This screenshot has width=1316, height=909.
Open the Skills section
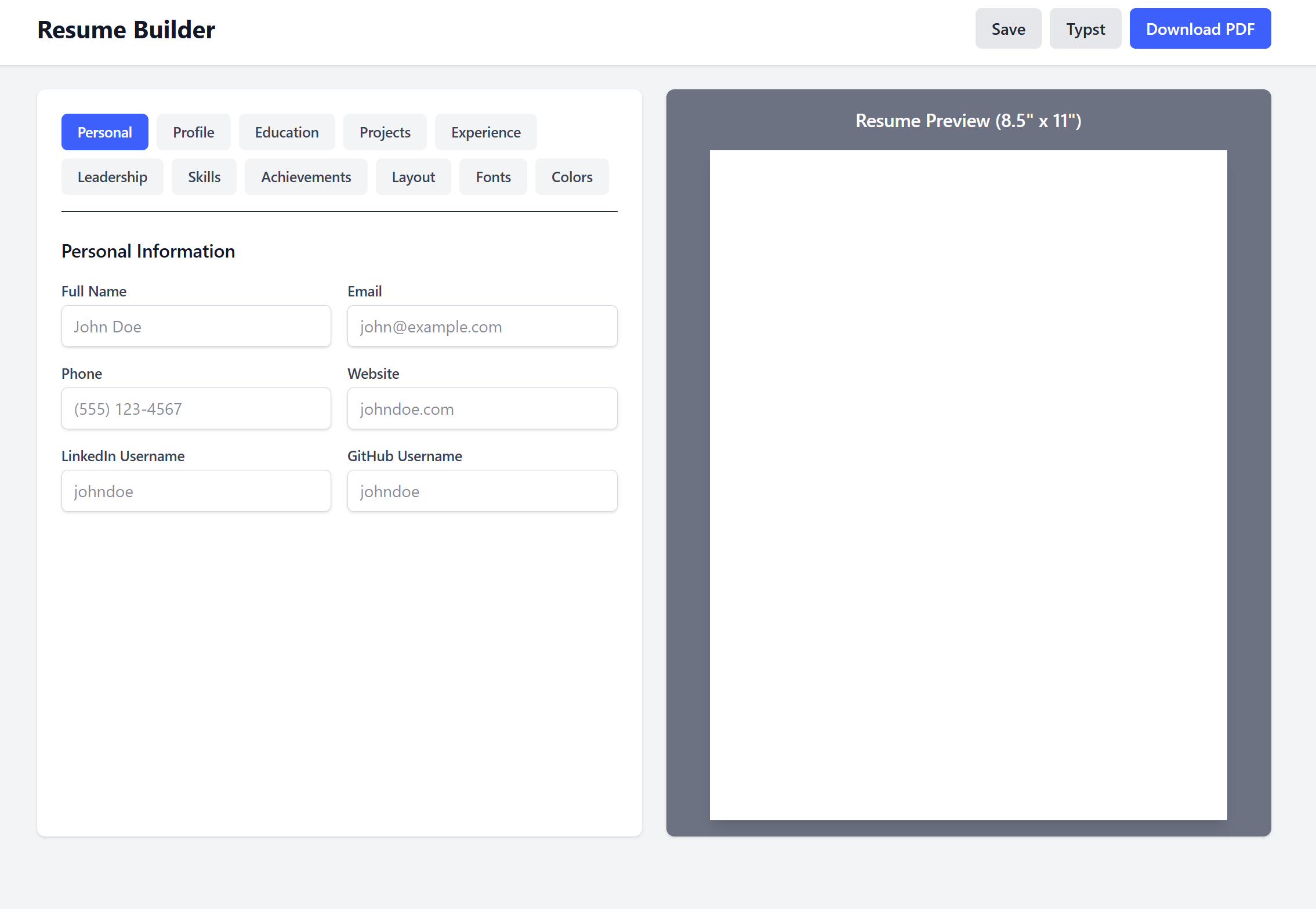coord(204,177)
